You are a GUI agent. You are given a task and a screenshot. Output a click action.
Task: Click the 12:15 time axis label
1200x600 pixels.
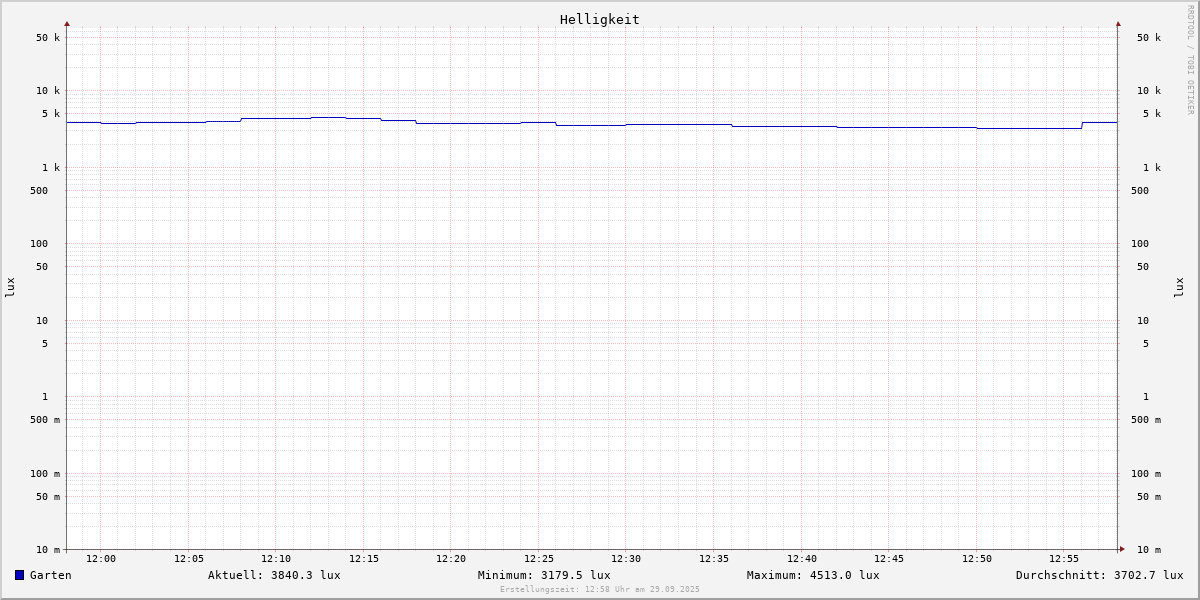tap(364, 559)
